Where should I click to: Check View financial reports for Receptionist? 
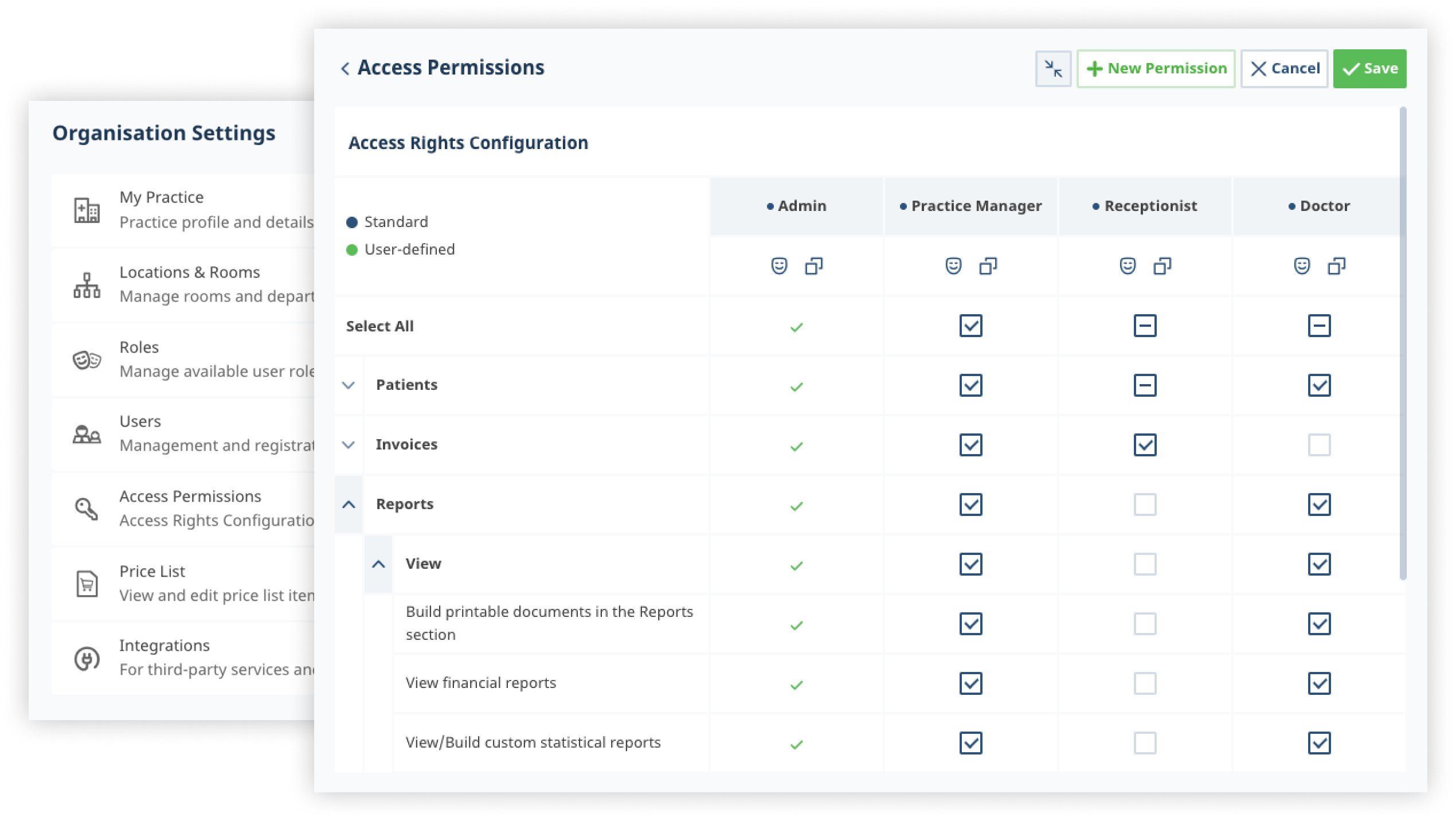[1145, 683]
